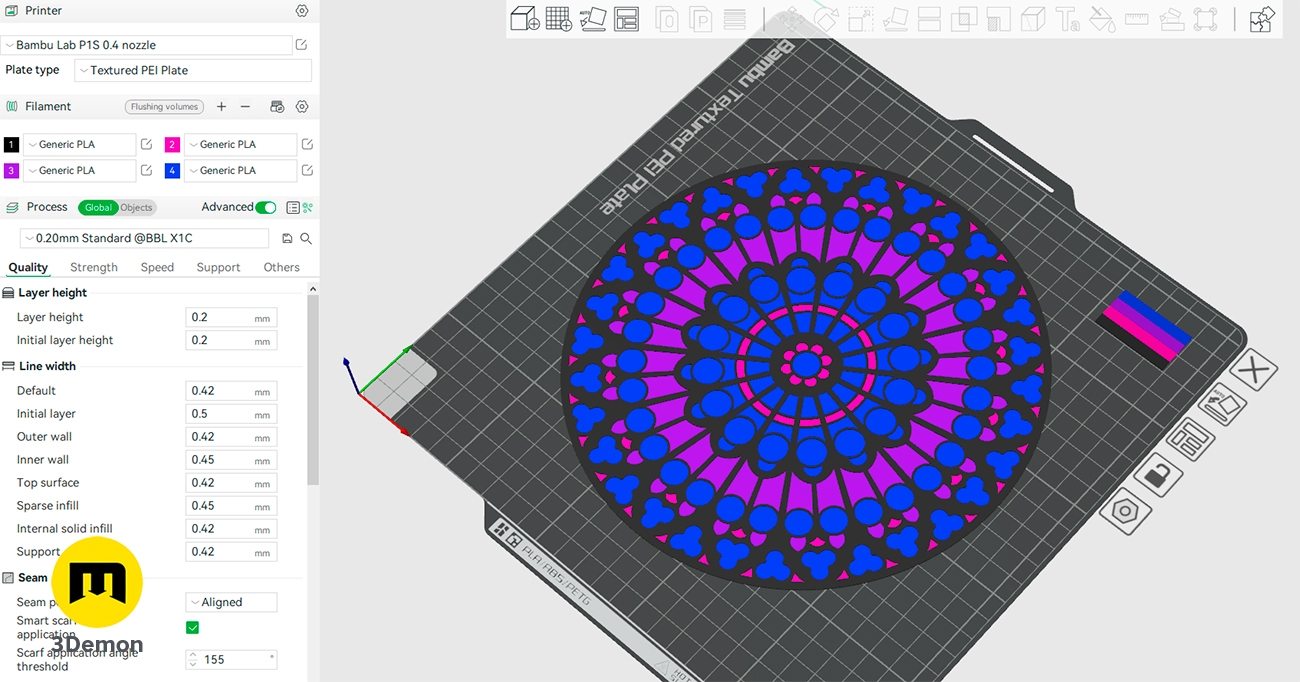Add a filament with the plus icon

tap(221, 107)
